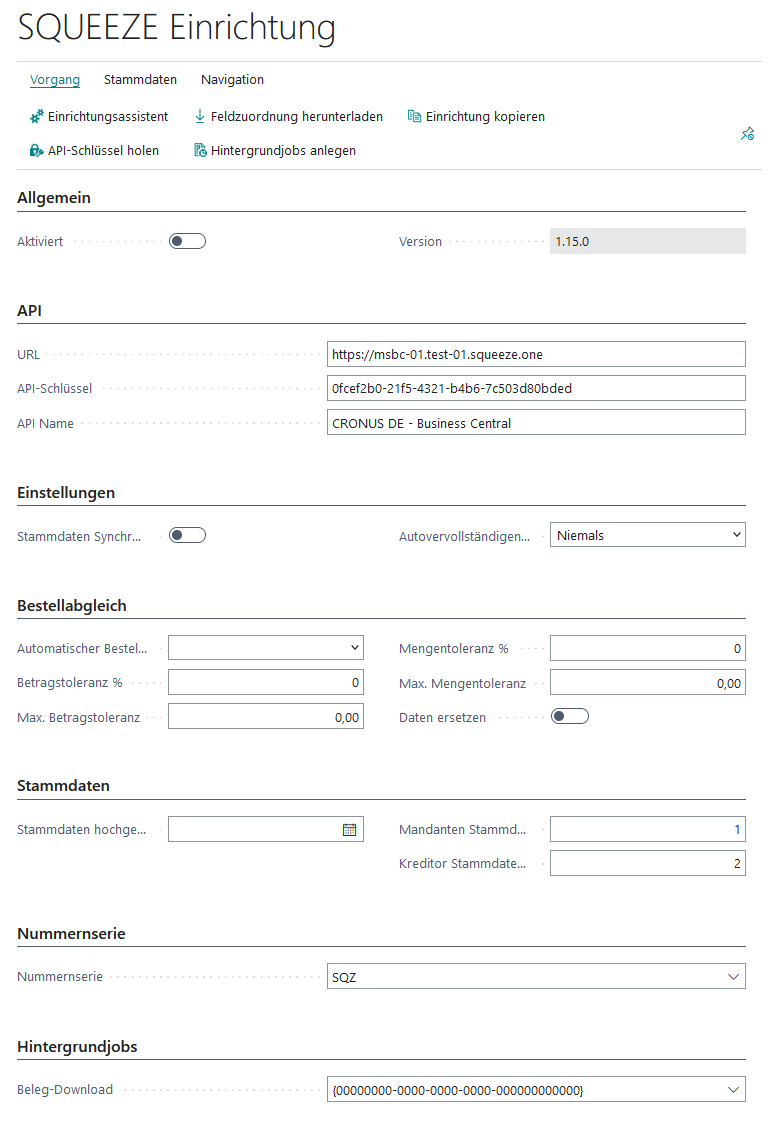This screenshot has height=1126, width=772.
Task: Click the Einrichtung kopieren copy icon
Action: click(414, 117)
